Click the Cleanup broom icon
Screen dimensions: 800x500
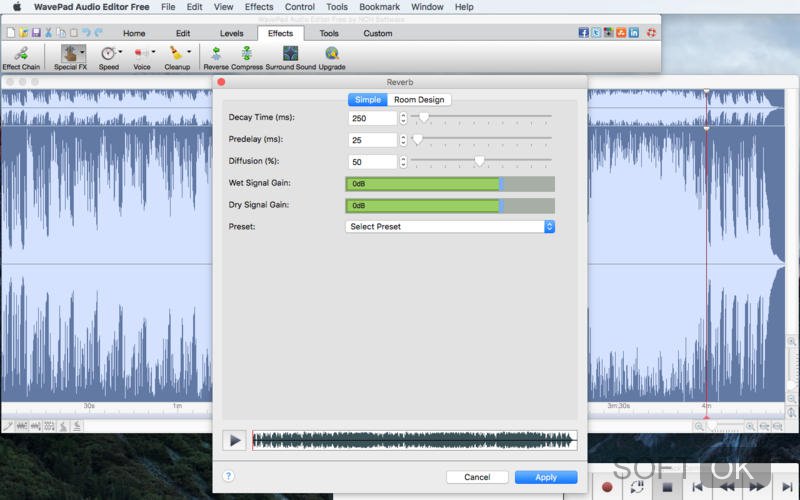[x=176, y=53]
